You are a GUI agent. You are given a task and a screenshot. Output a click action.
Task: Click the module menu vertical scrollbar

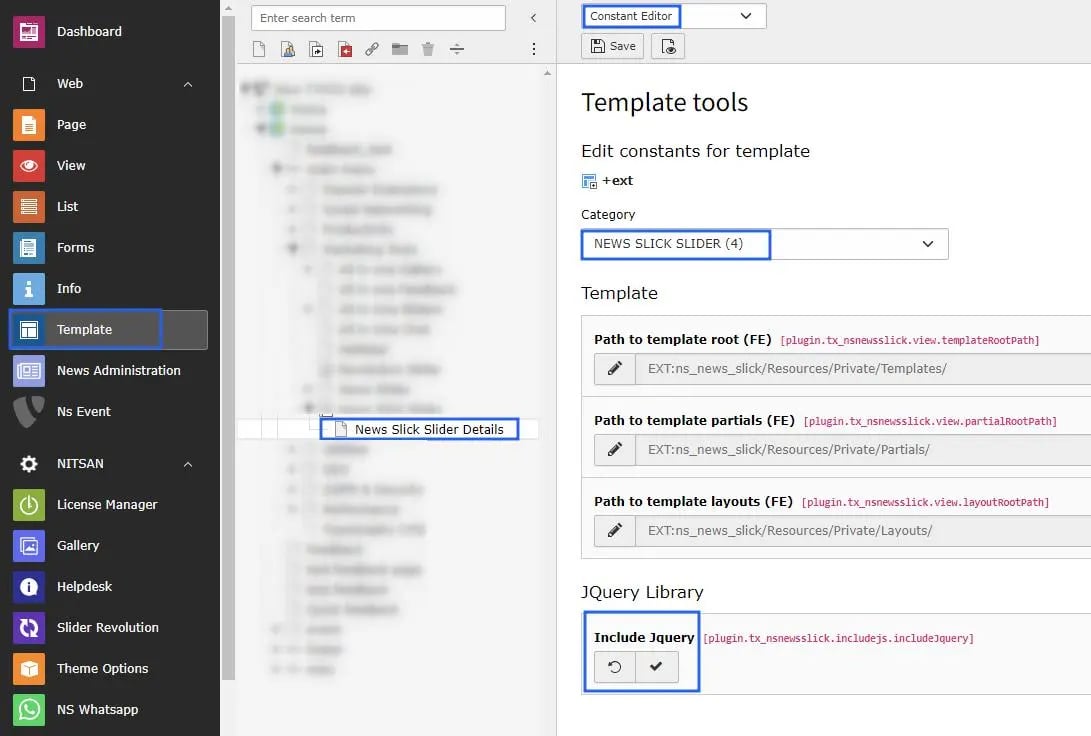coord(228,346)
